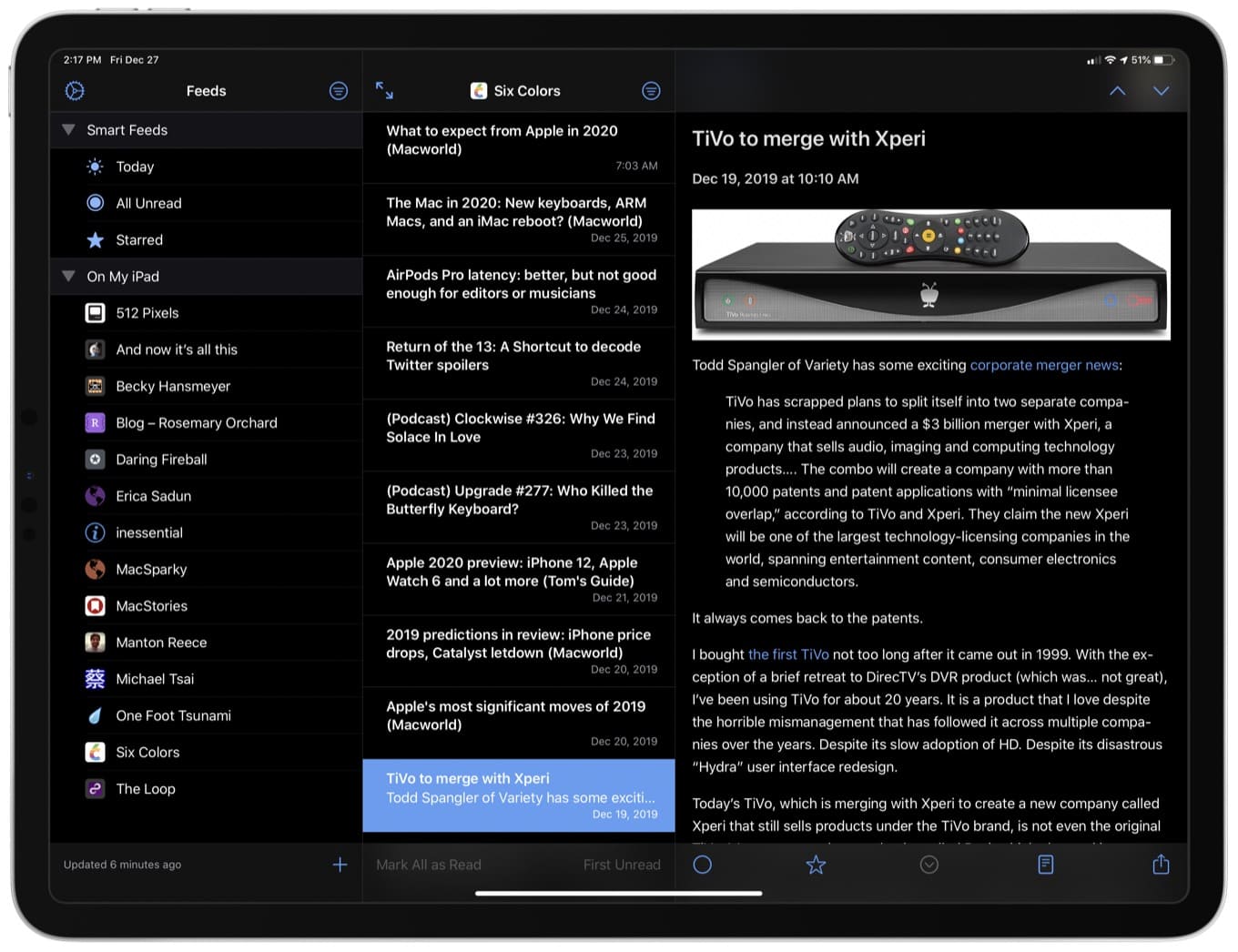Open '2019 predictions in review' article
This screenshot has width=1238, height=952.
click(519, 651)
